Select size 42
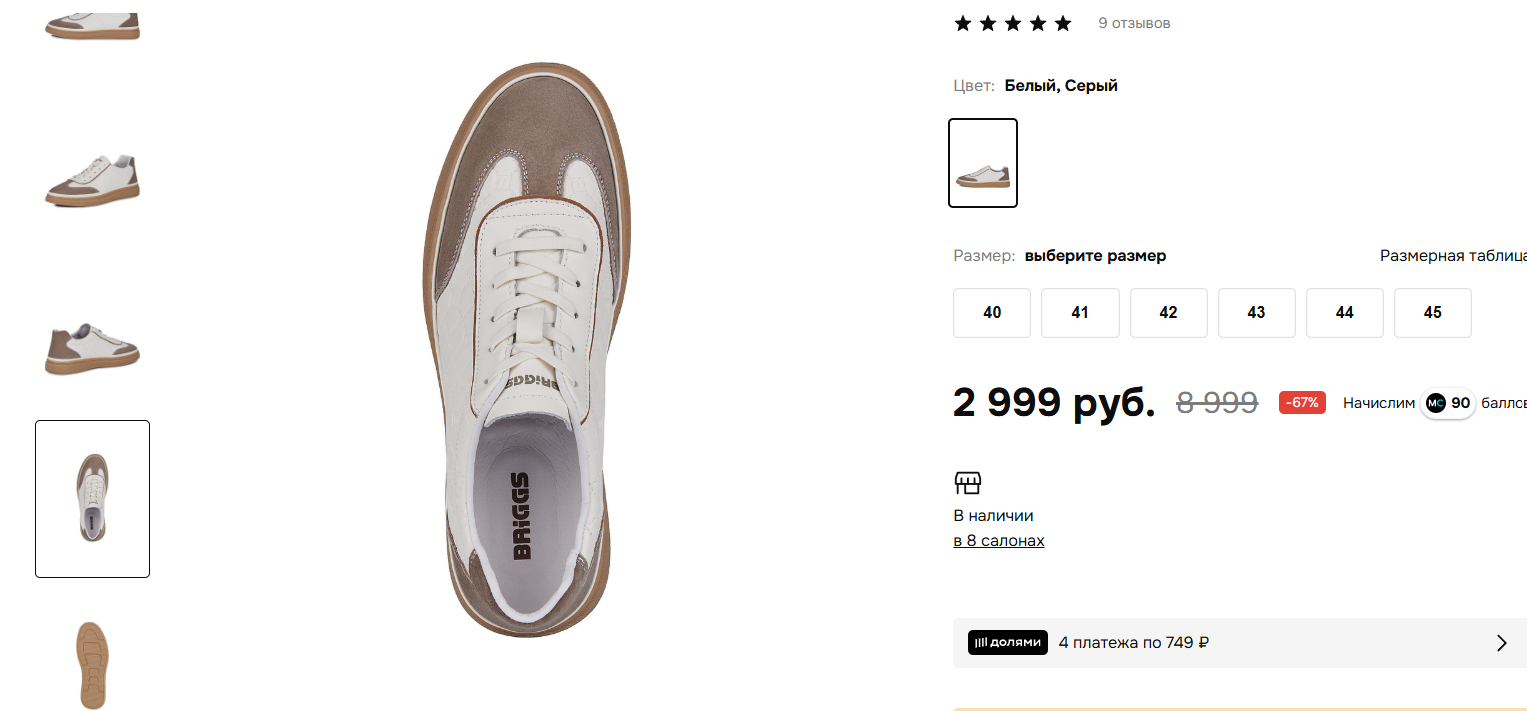 coord(1168,313)
